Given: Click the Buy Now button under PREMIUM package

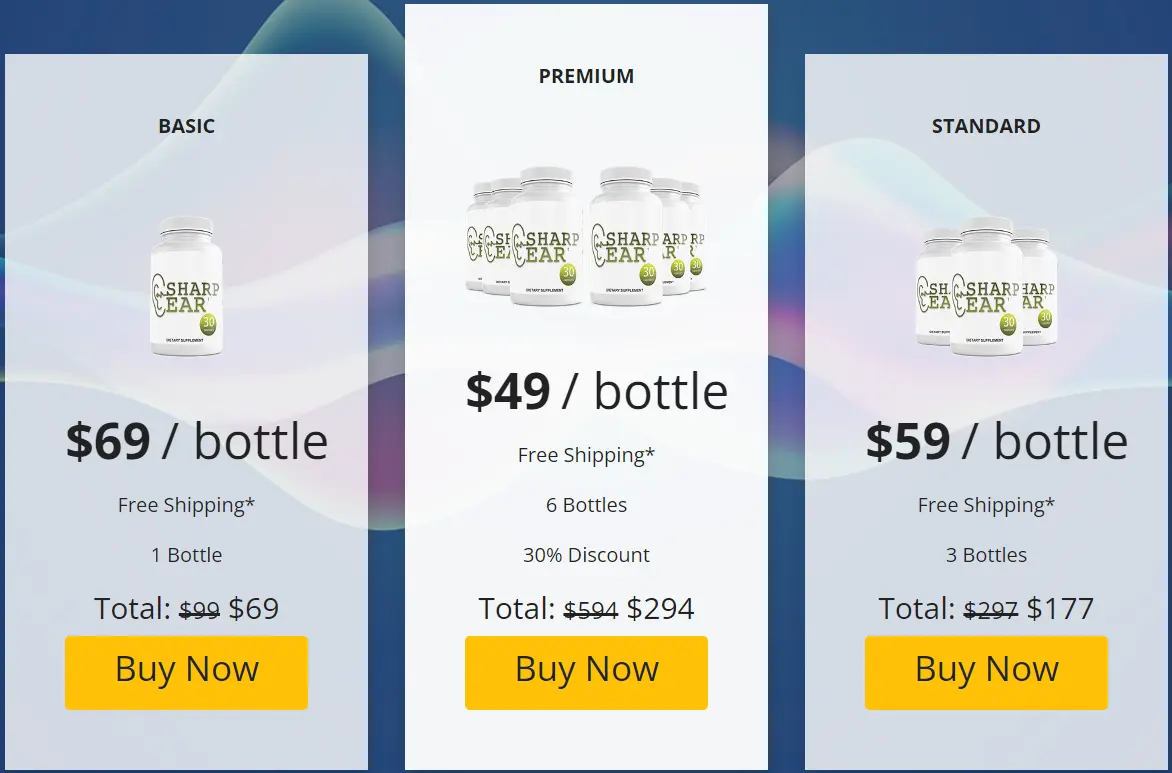Looking at the screenshot, I should pos(586,671).
